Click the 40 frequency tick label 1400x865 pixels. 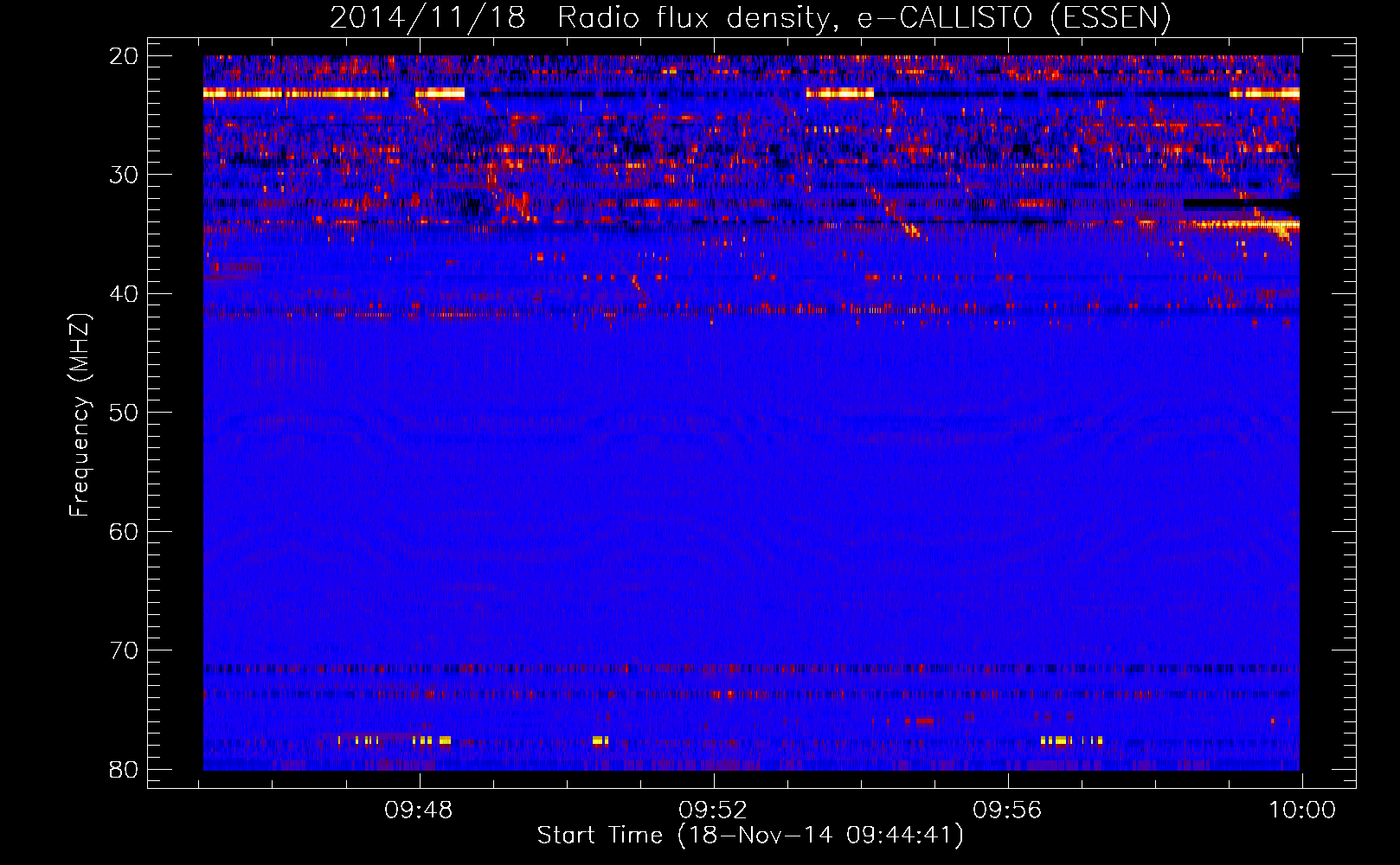click(124, 294)
